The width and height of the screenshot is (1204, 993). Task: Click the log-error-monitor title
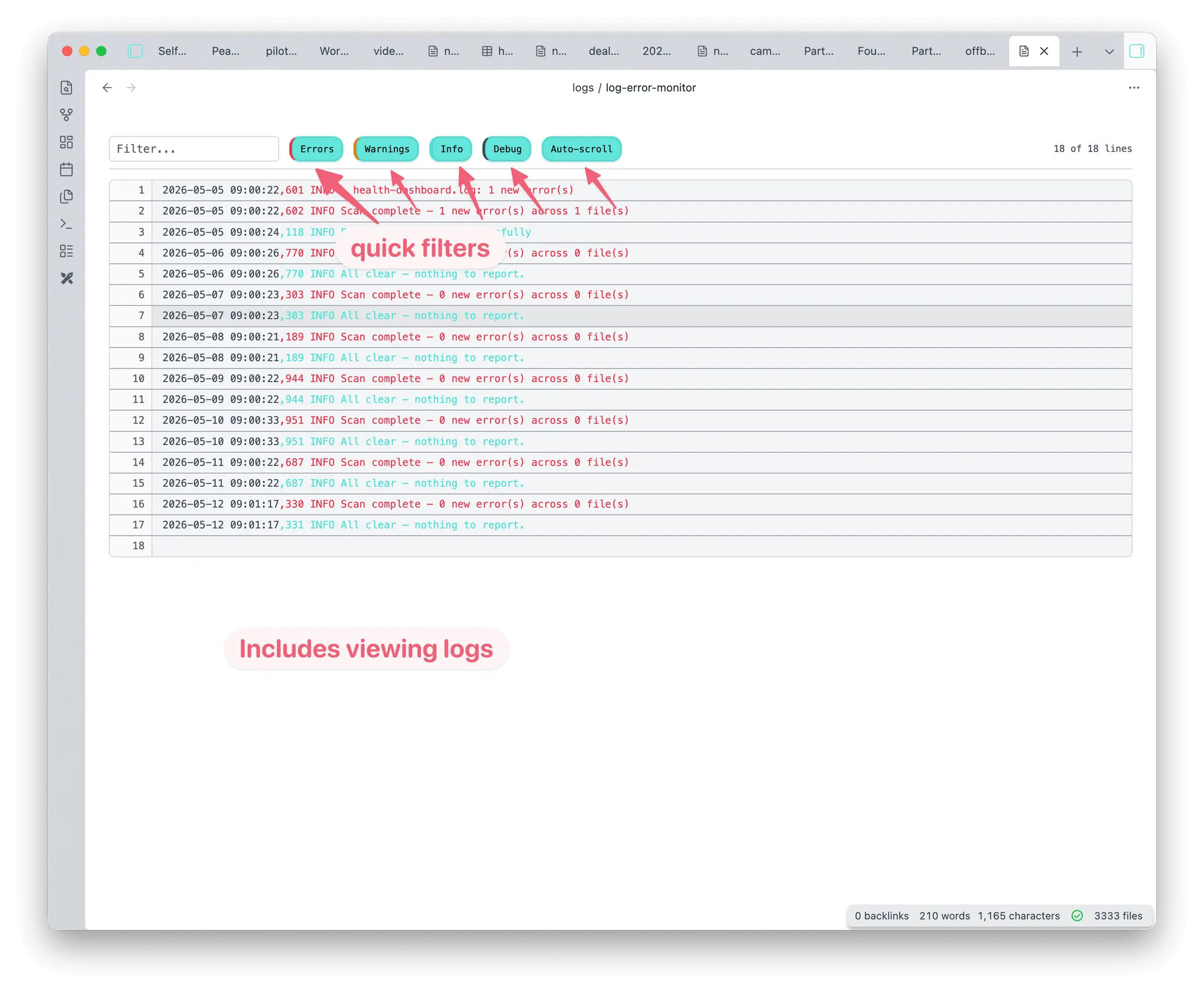pyautogui.click(x=651, y=88)
